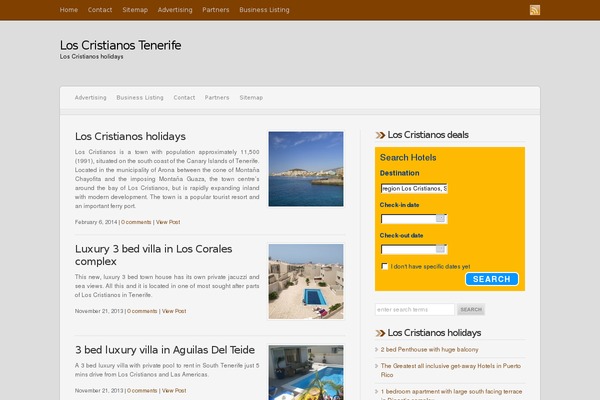600x400 pixels.
Task: Open Business Listing in the top brown bar
Action: coord(264,10)
